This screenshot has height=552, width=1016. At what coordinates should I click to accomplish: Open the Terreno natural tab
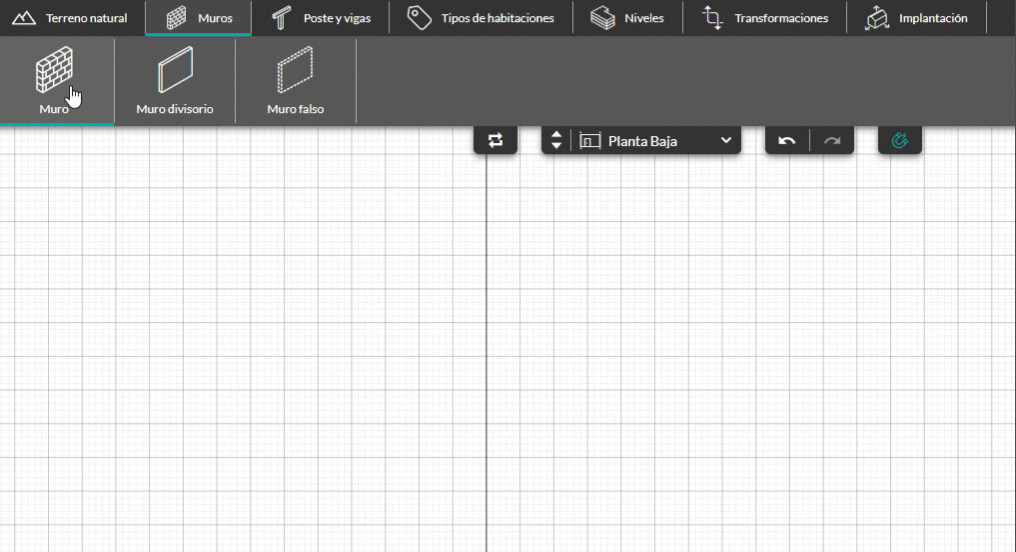(71, 18)
